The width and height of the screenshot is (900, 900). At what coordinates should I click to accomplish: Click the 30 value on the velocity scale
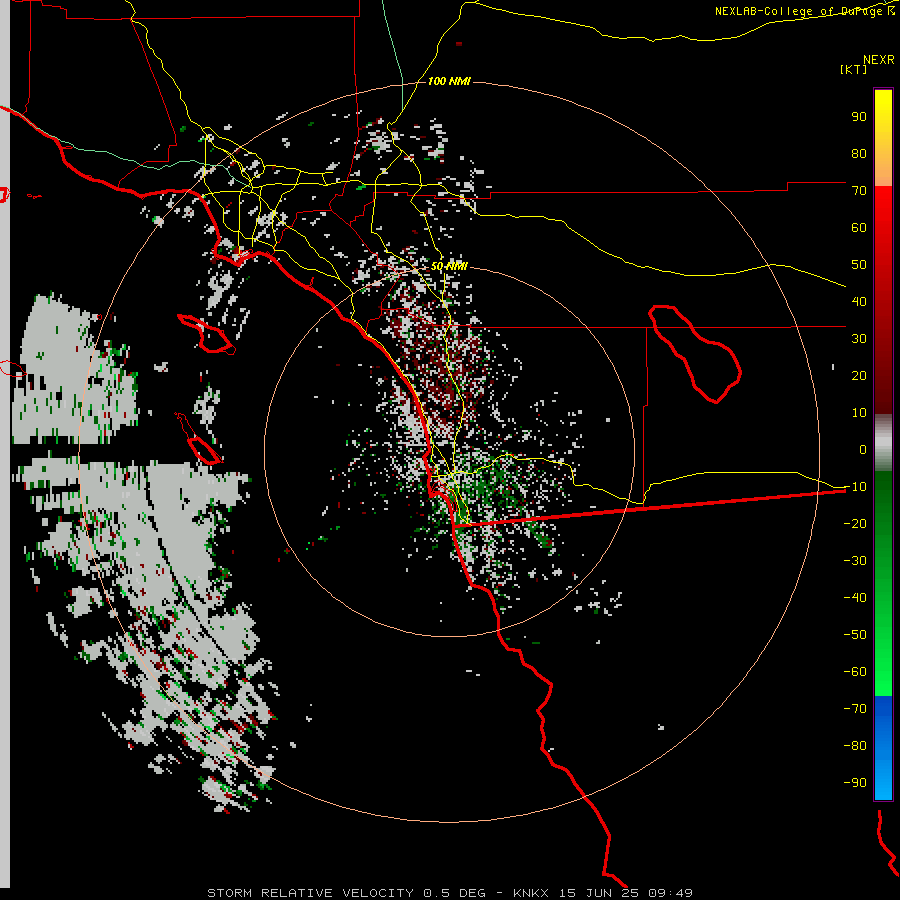(859, 339)
